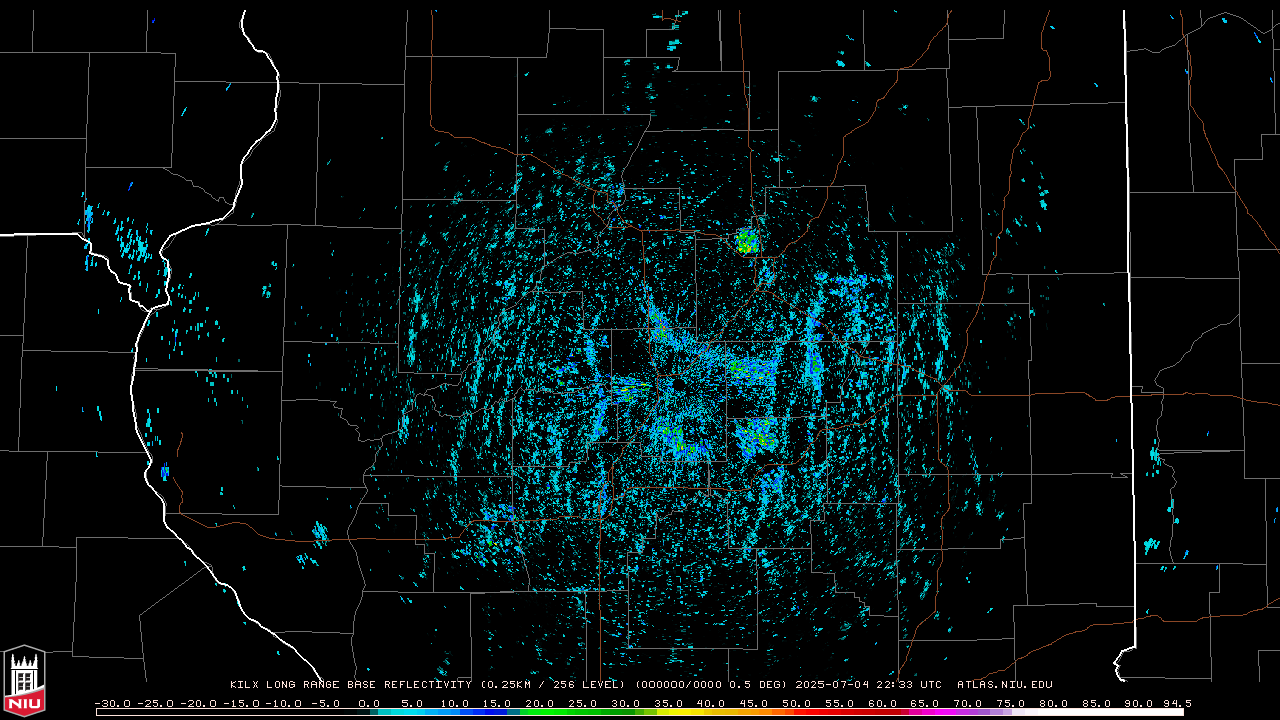Click the 20.0 color scale label
The width and height of the screenshot is (1280, 720).
[539, 704]
